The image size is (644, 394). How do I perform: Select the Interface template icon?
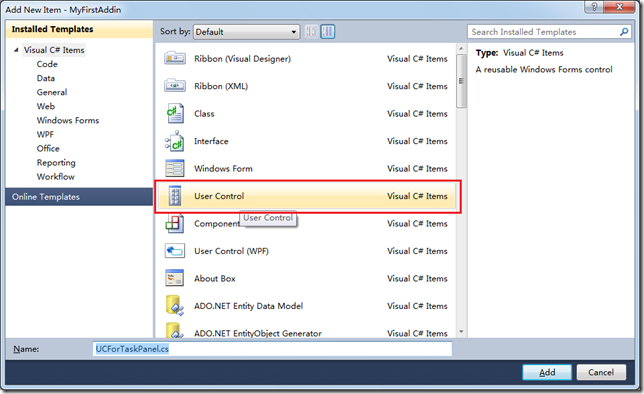pos(175,141)
